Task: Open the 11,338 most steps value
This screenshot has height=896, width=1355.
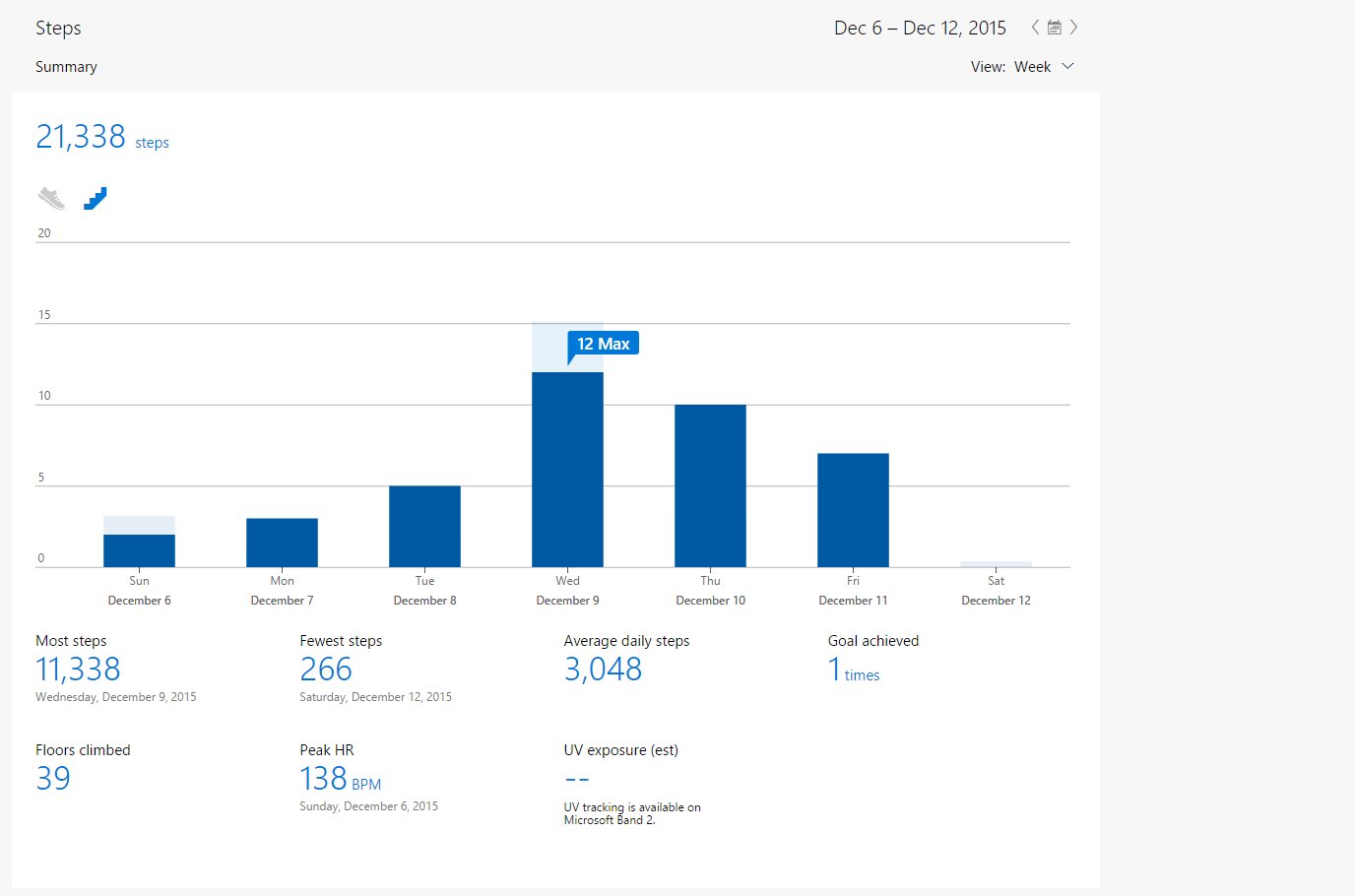Action: (x=78, y=670)
